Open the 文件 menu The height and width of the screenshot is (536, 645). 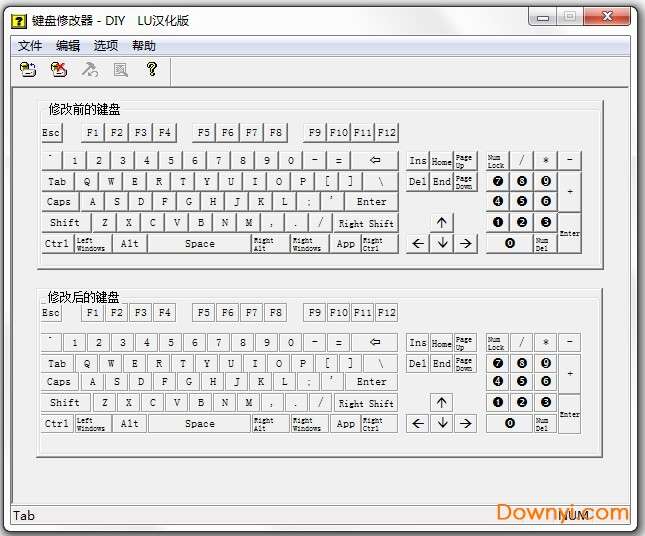[x=30, y=45]
